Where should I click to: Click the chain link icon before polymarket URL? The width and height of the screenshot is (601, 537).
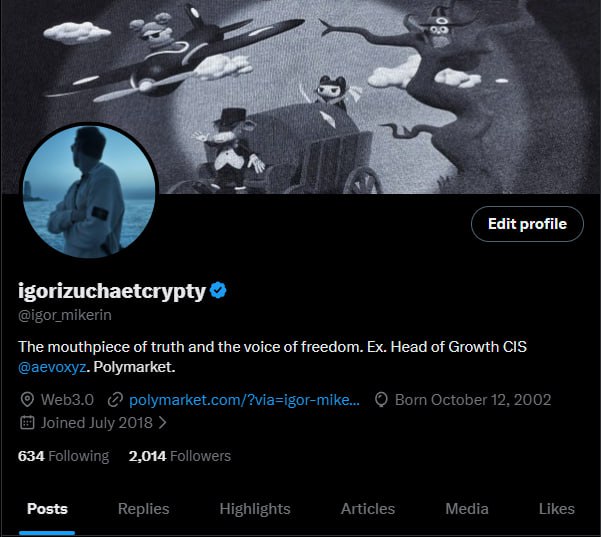tap(115, 400)
